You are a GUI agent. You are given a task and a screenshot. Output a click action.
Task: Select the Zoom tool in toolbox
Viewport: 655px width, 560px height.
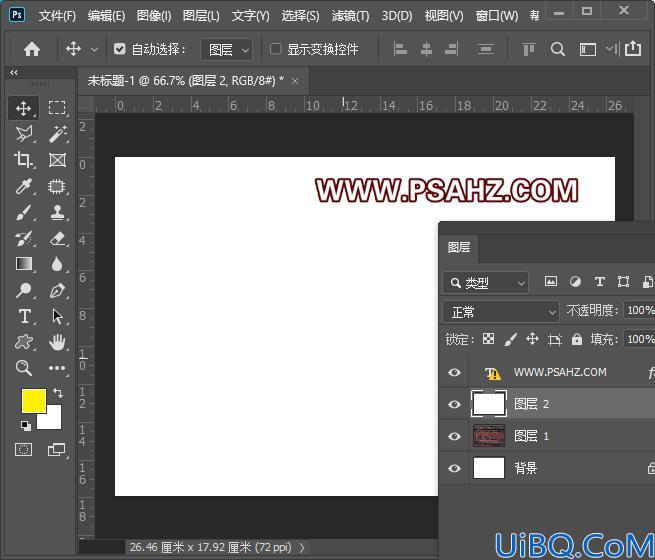pos(23,368)
